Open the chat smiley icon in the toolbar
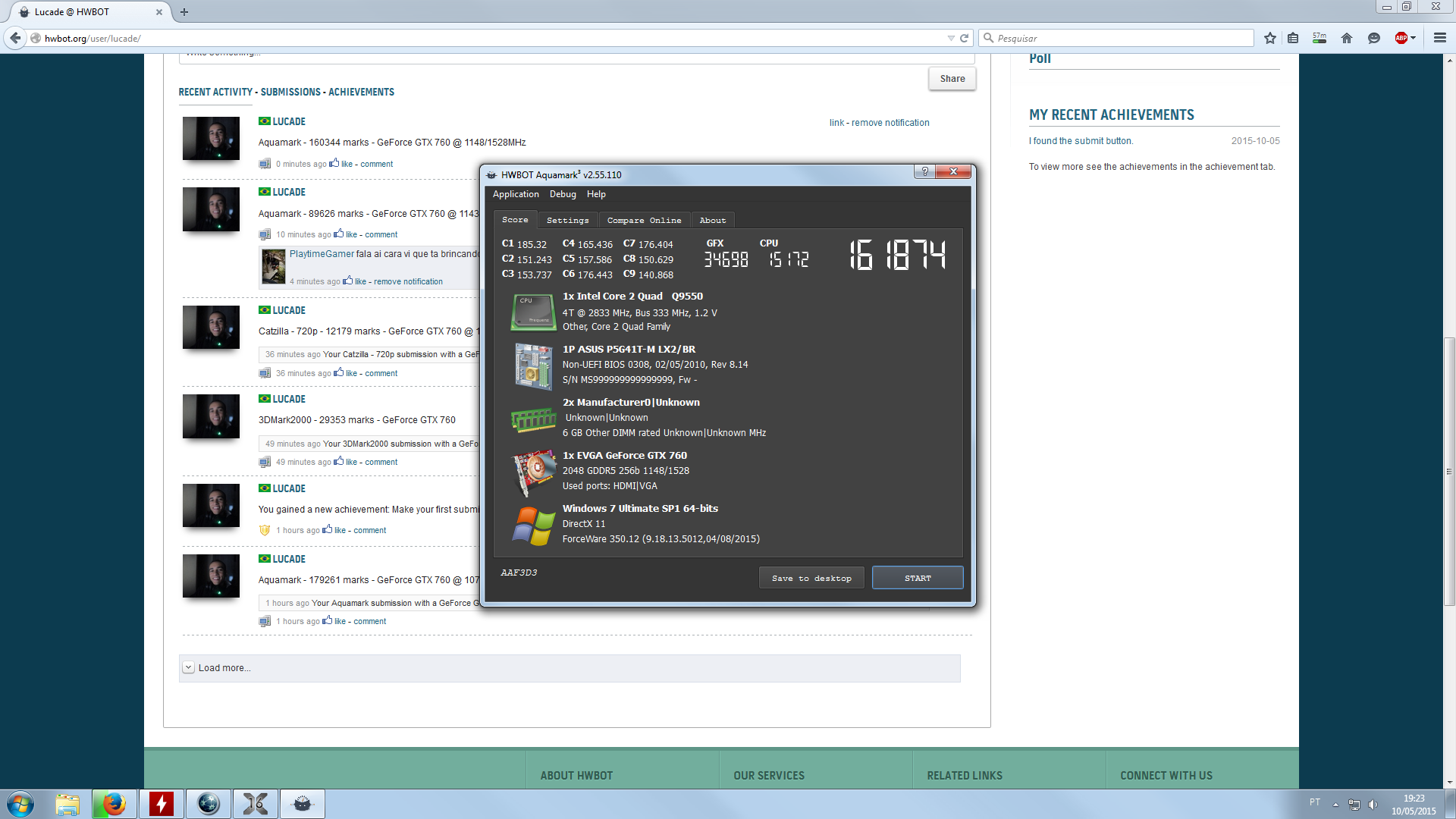This screenshot has height=819, width=1456. click(x=1373, y=38)
